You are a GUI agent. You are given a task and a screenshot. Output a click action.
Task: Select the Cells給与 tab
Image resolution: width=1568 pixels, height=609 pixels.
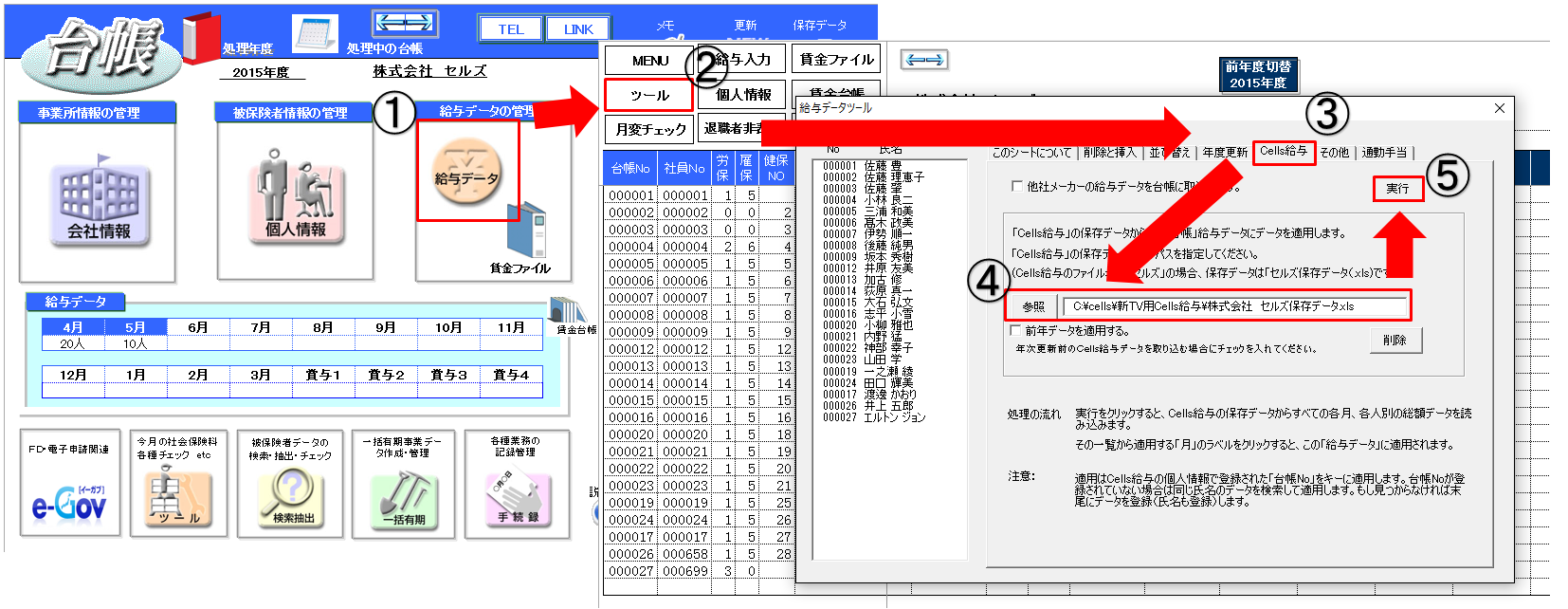coord(1284,152)
